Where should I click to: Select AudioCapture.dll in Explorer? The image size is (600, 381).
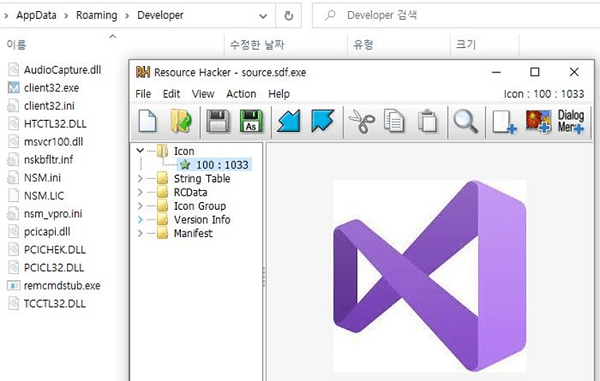(54, 70)
